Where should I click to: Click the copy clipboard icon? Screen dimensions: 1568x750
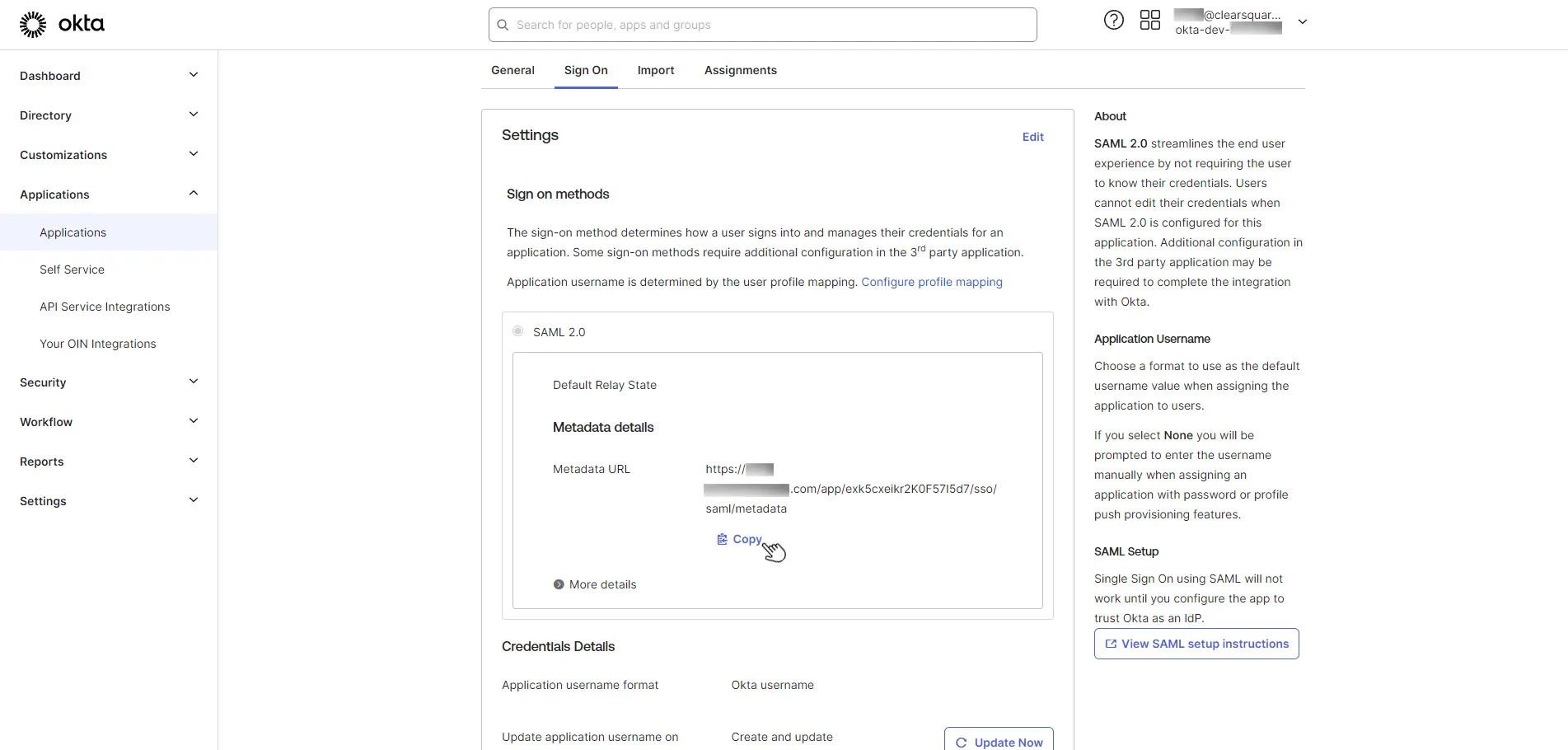(x=722, y=539)
